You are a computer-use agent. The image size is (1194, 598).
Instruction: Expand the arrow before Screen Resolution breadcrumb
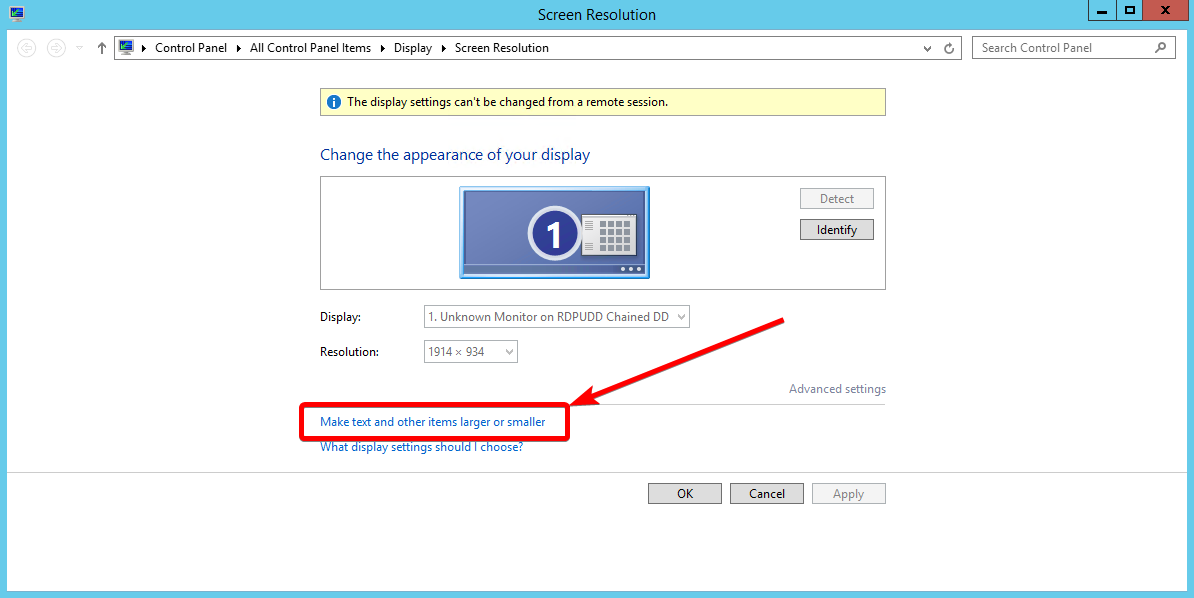(x=444, y=48)
